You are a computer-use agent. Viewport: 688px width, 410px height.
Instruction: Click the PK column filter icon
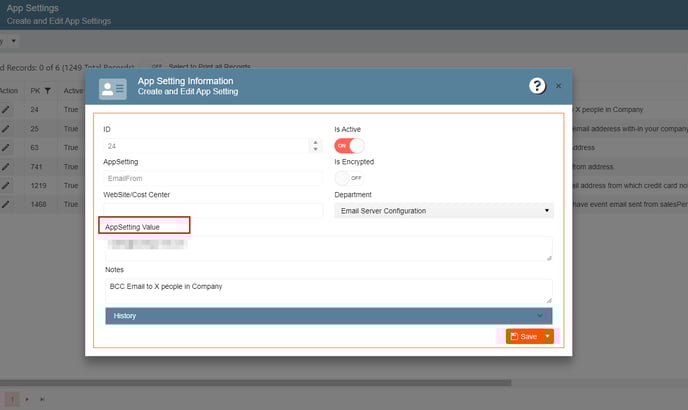pyautogui.click(x=47, y=91)
